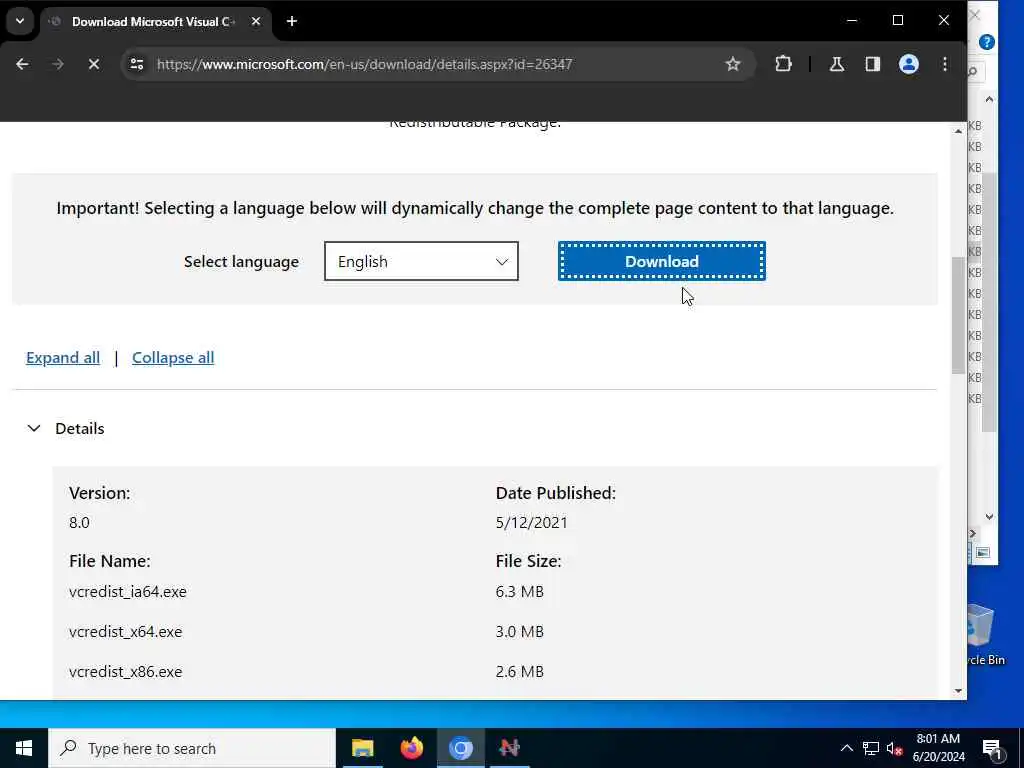This screenshot has width=1024, height=768.
Task: Click the Expand all link
Action: [63, 358]
